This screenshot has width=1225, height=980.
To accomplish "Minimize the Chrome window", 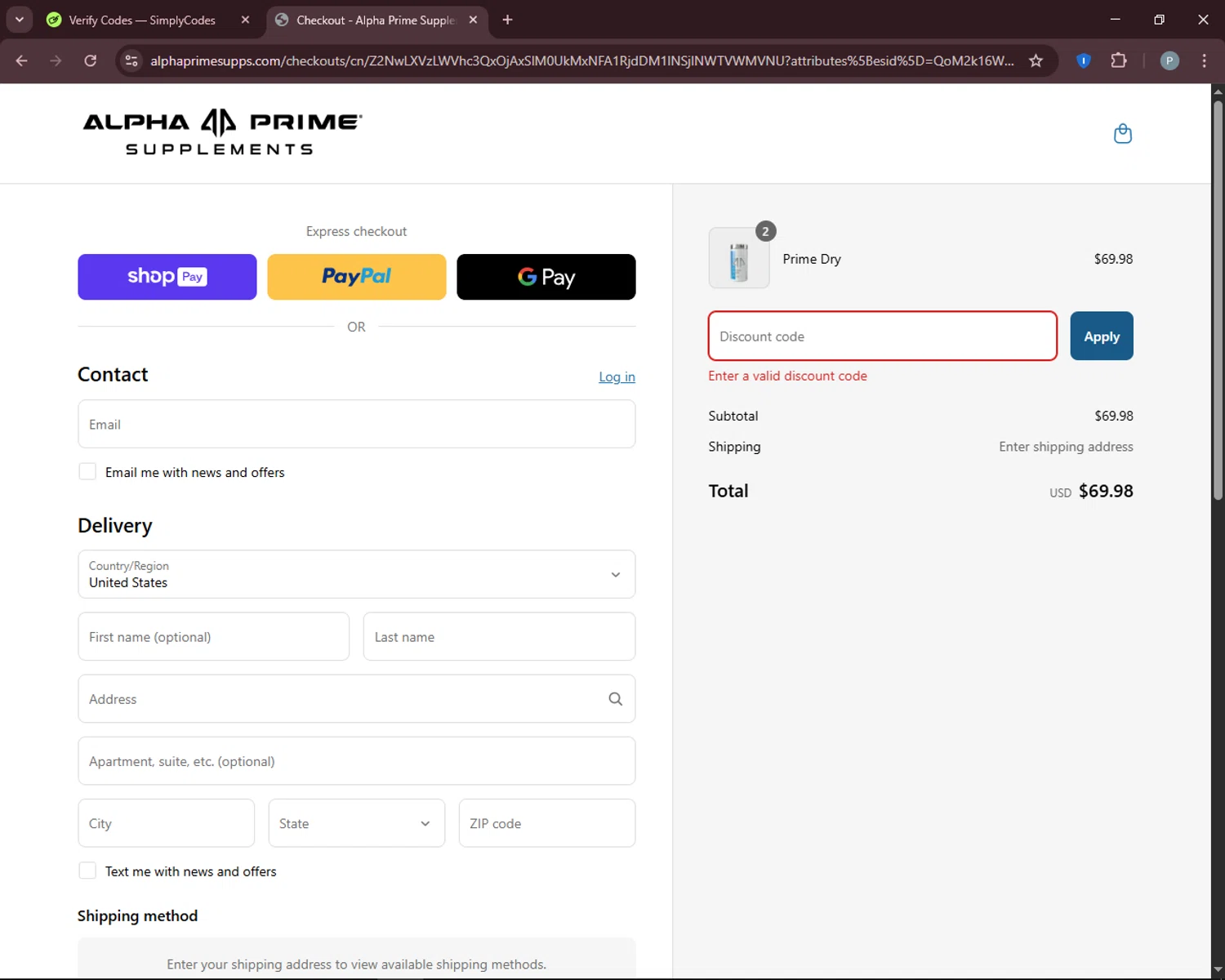I will click(1115, 20).
